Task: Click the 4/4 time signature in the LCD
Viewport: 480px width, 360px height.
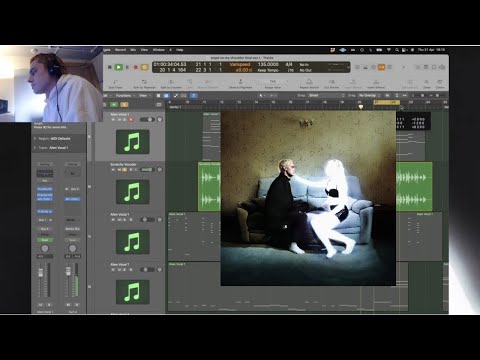Action: coord(289,64)
